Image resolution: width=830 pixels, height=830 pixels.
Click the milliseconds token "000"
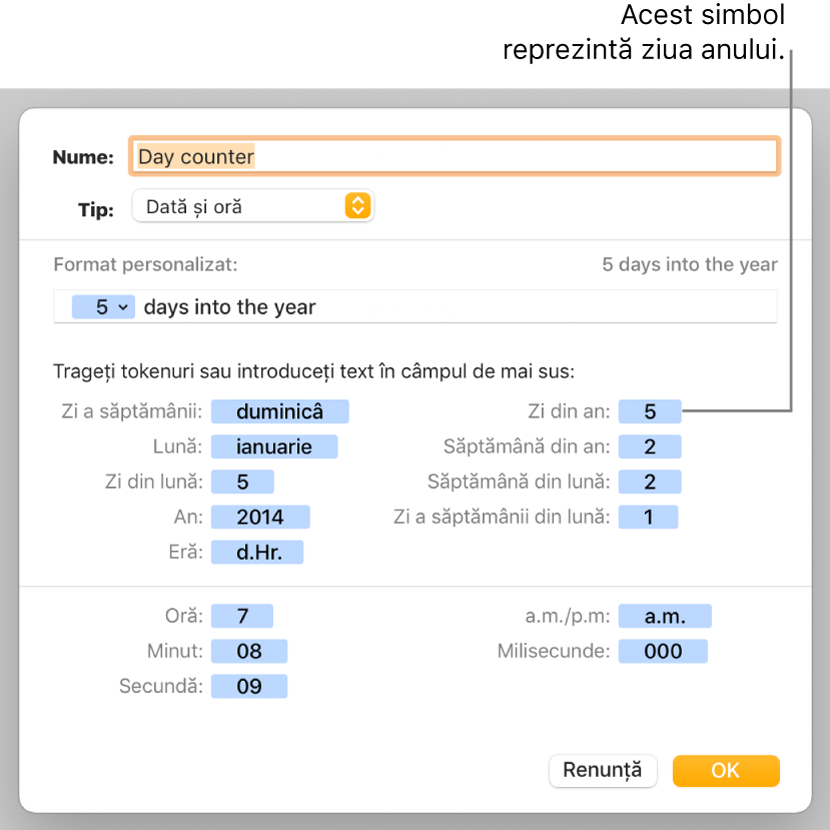pos(663,651)
